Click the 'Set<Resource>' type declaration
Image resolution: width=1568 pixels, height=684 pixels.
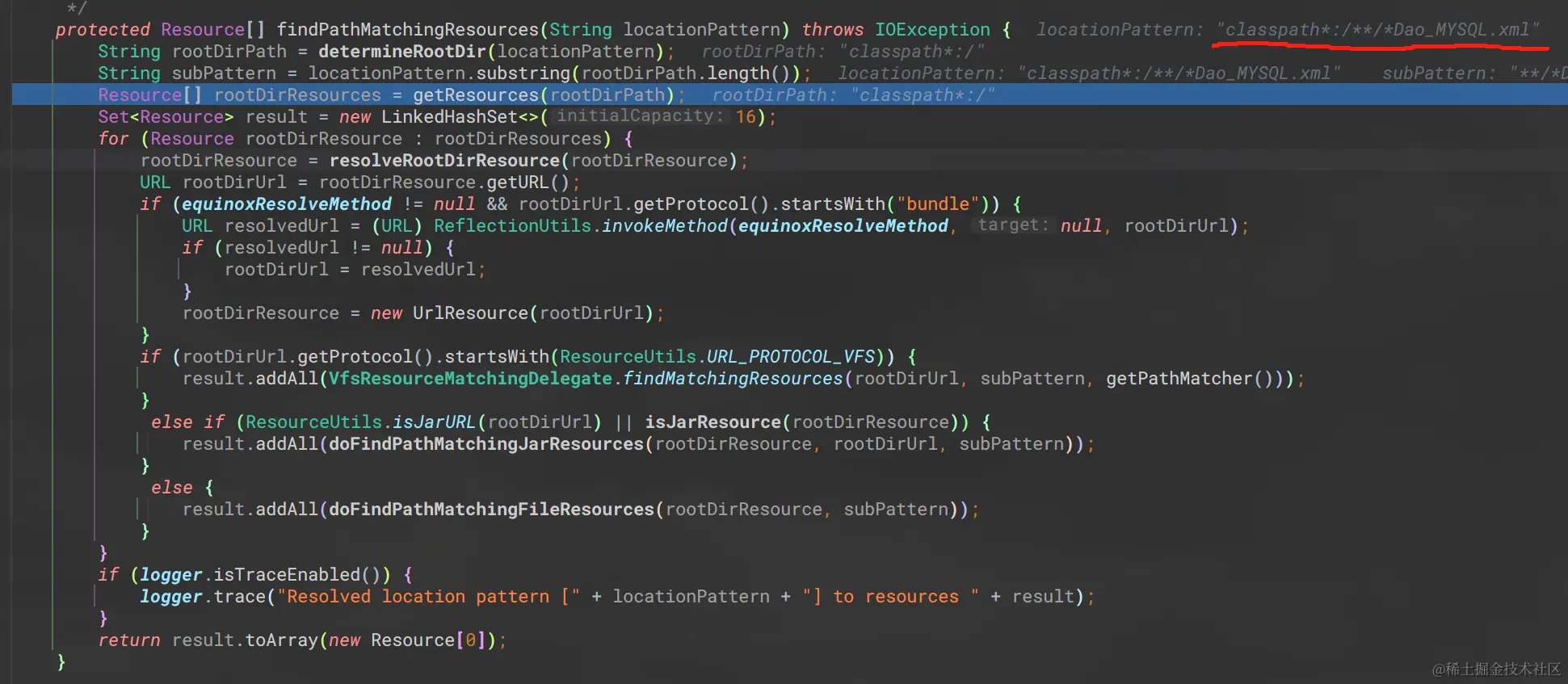click(166, 117)
